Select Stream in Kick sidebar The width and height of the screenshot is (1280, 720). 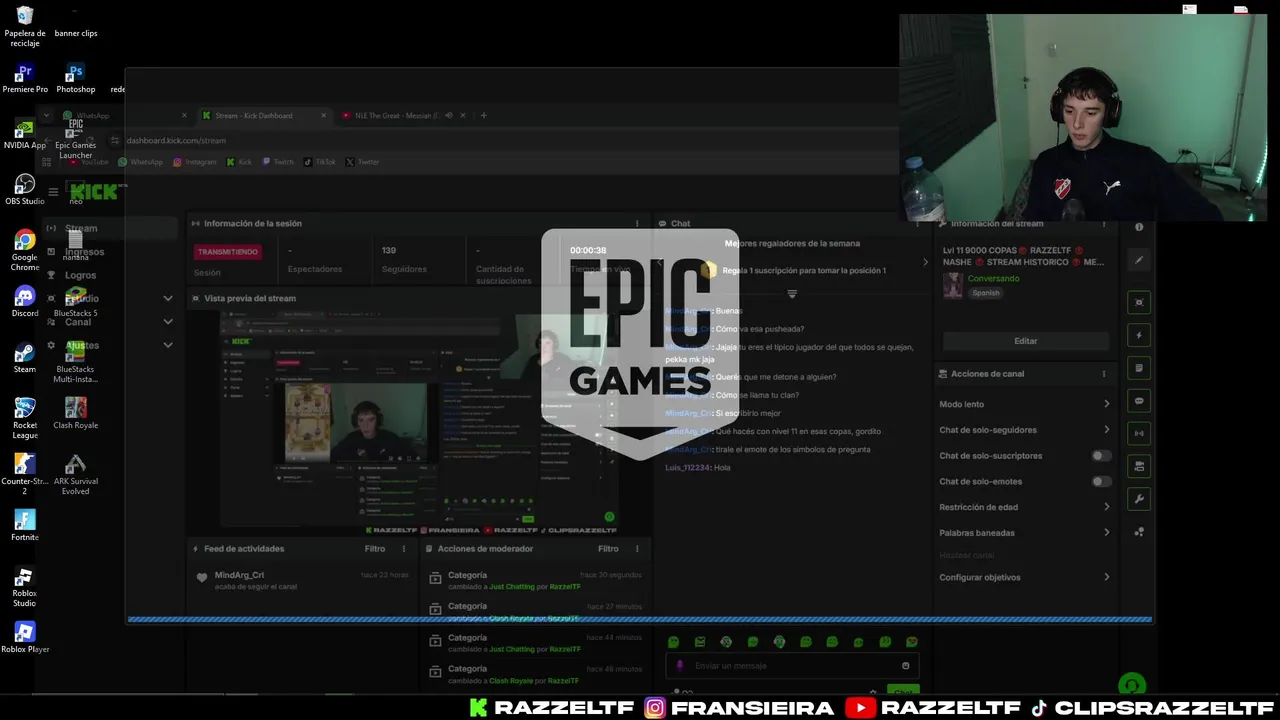(110, 228)
